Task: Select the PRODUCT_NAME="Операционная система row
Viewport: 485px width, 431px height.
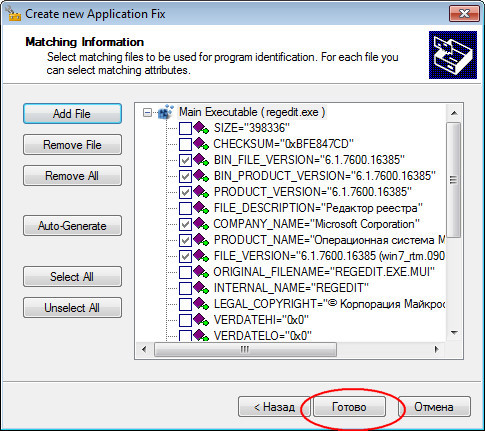Action: point(329,240)
